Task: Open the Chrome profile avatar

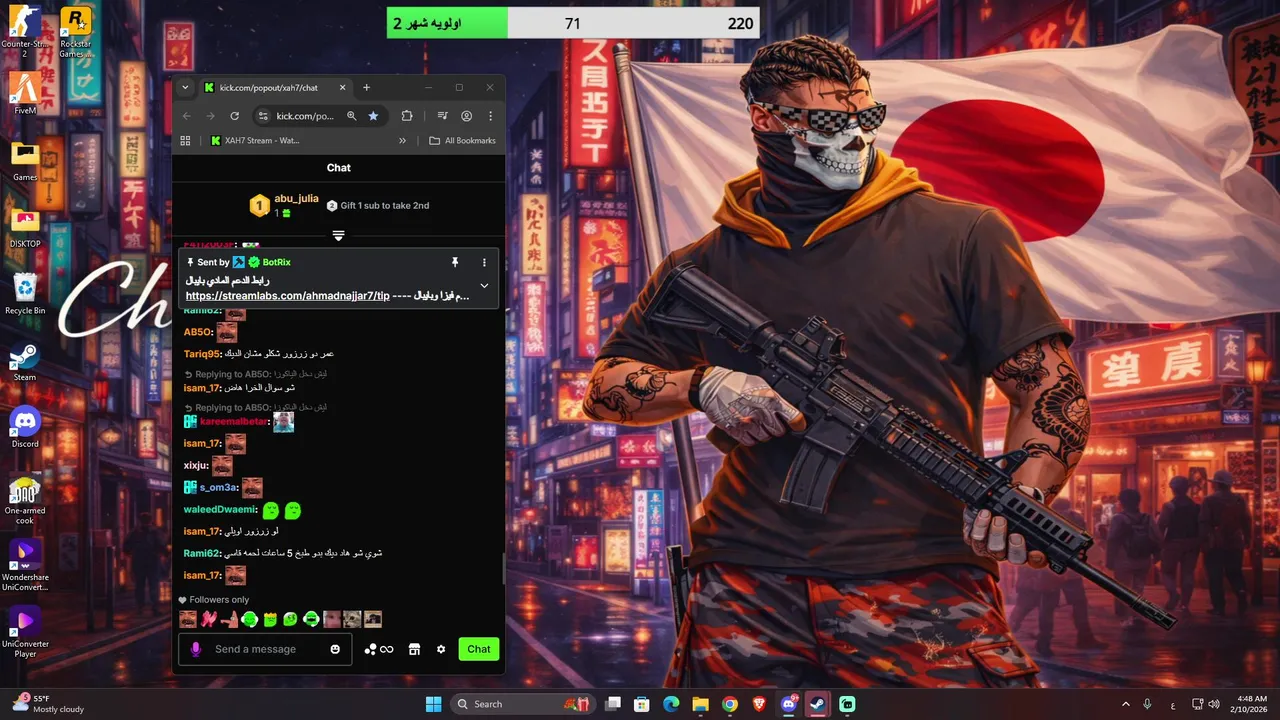Action: [466, 116]
